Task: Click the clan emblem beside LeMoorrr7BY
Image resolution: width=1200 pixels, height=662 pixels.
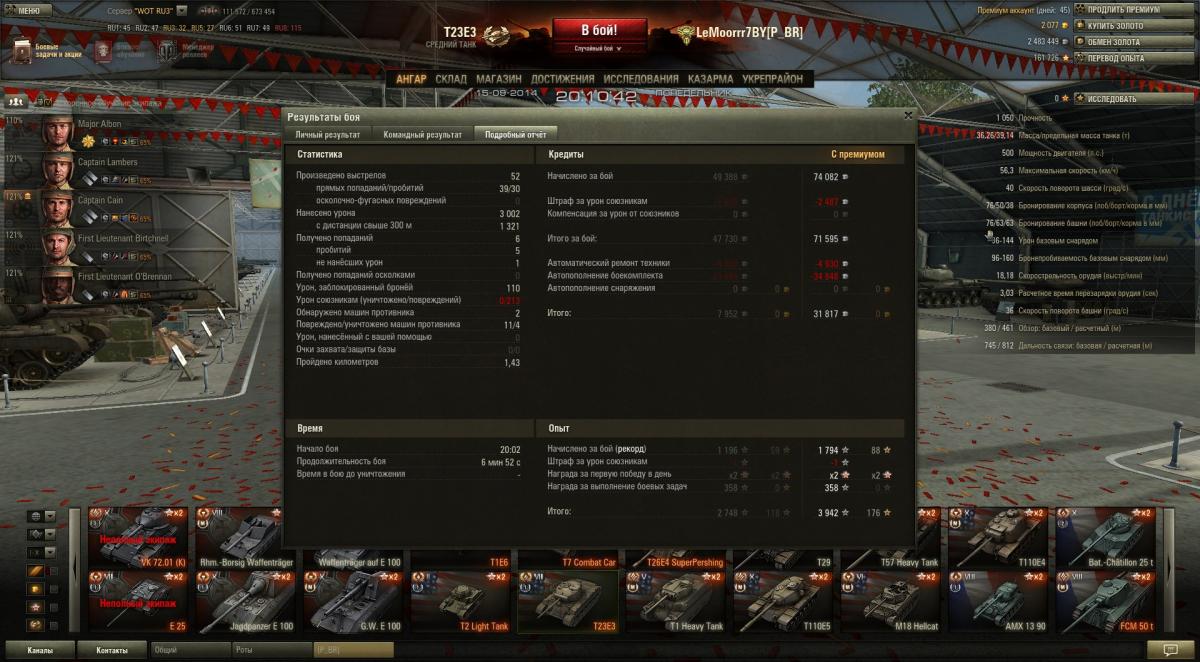Action: (685, 34)
